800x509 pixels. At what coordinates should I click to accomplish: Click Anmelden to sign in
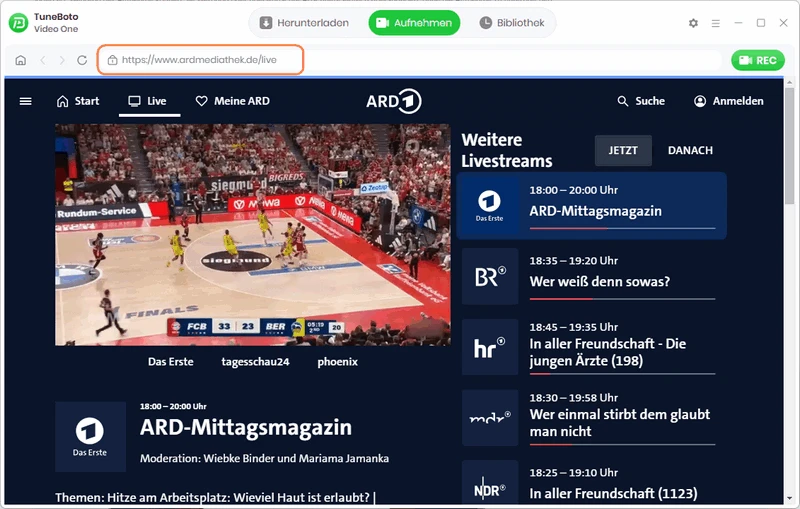tap(729, 101)
